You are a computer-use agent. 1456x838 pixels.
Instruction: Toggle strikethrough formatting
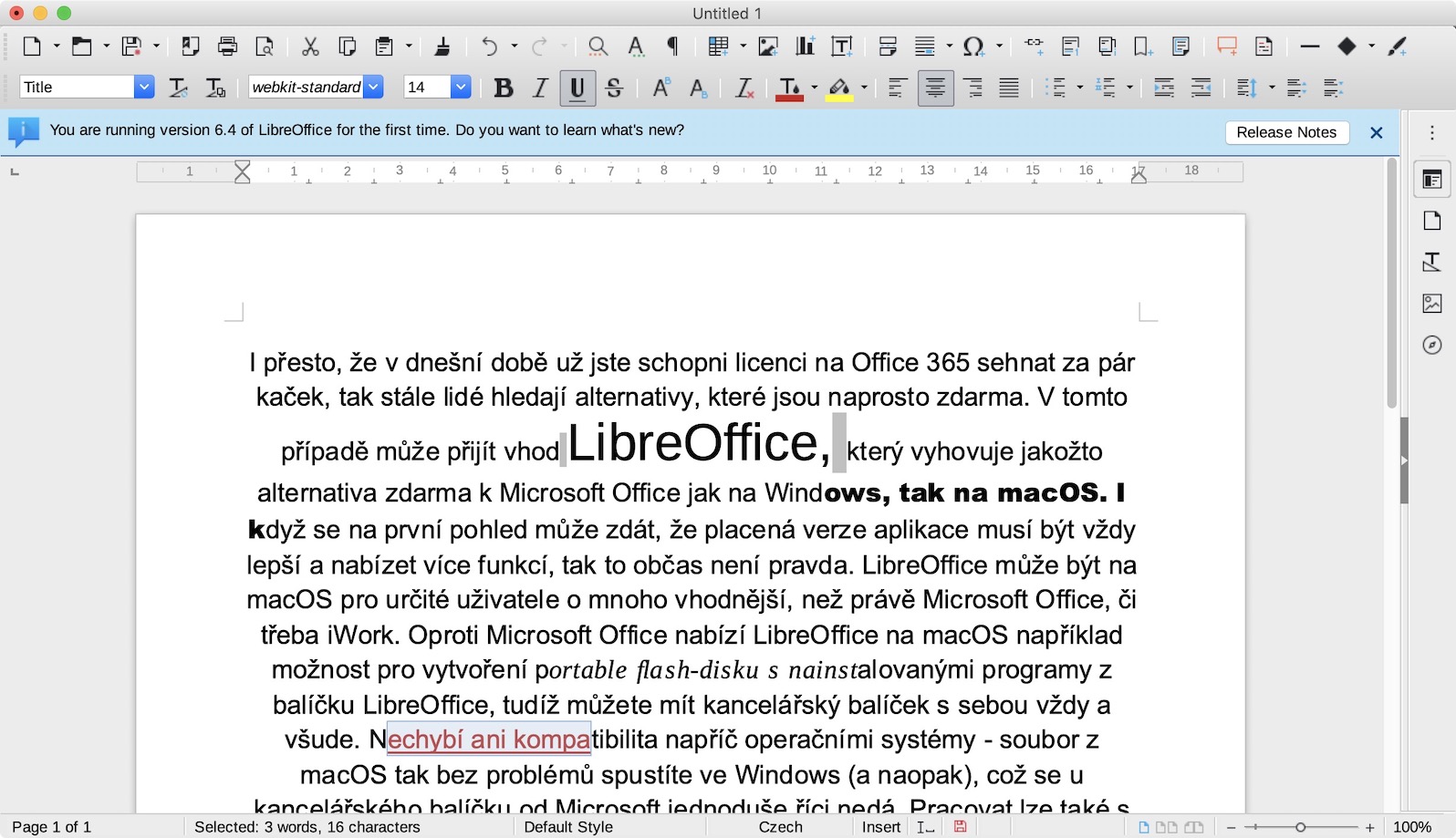coord(614,88)
